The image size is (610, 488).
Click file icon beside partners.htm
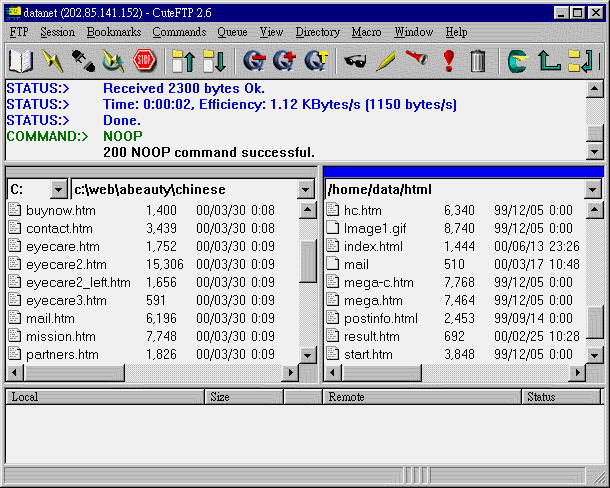(x=15, y=353)
